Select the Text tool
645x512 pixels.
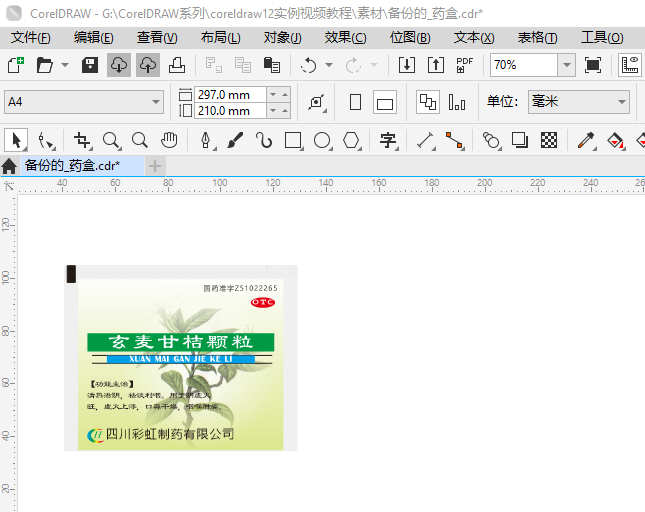[388, 141]
